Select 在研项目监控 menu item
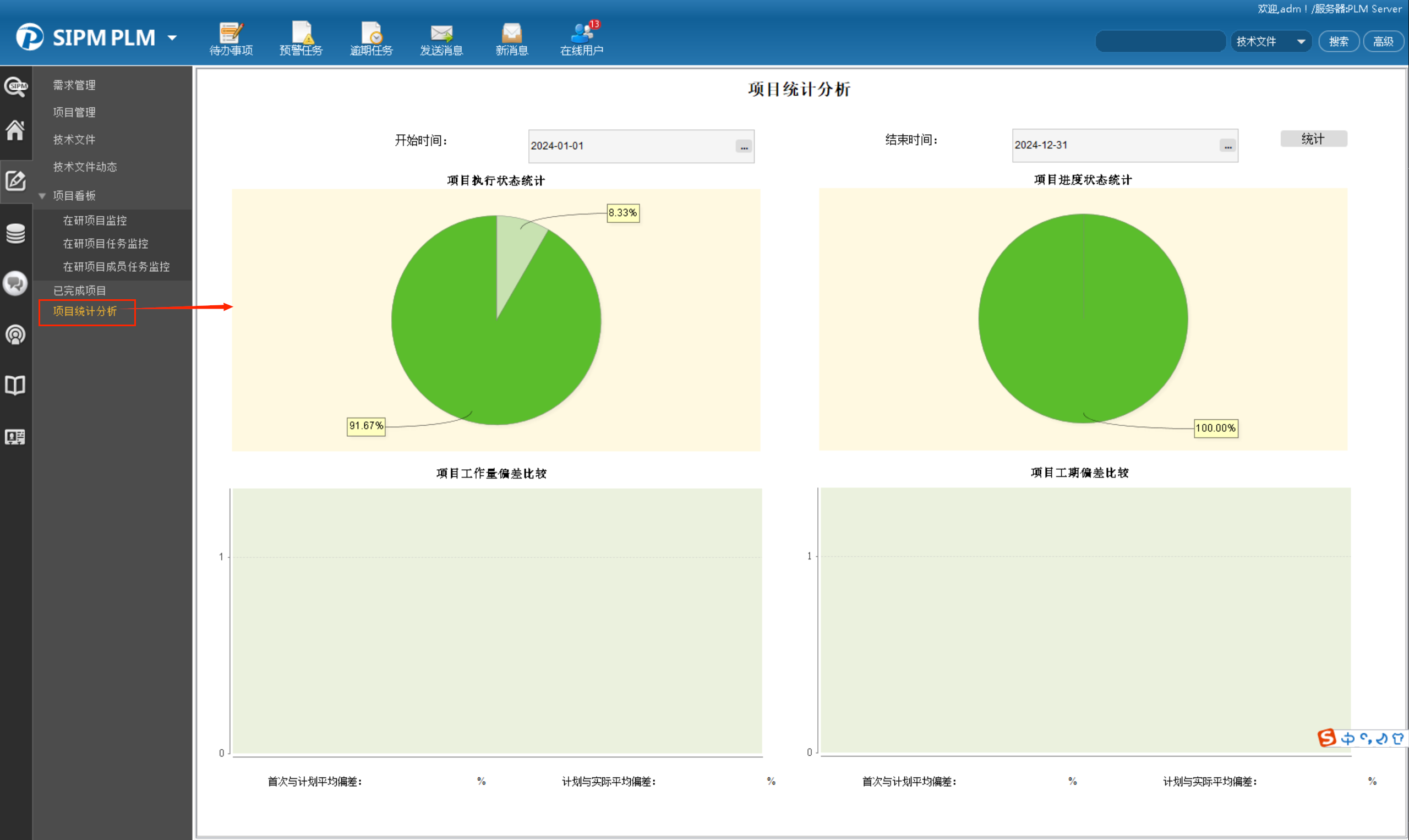 tap(95, 220)
